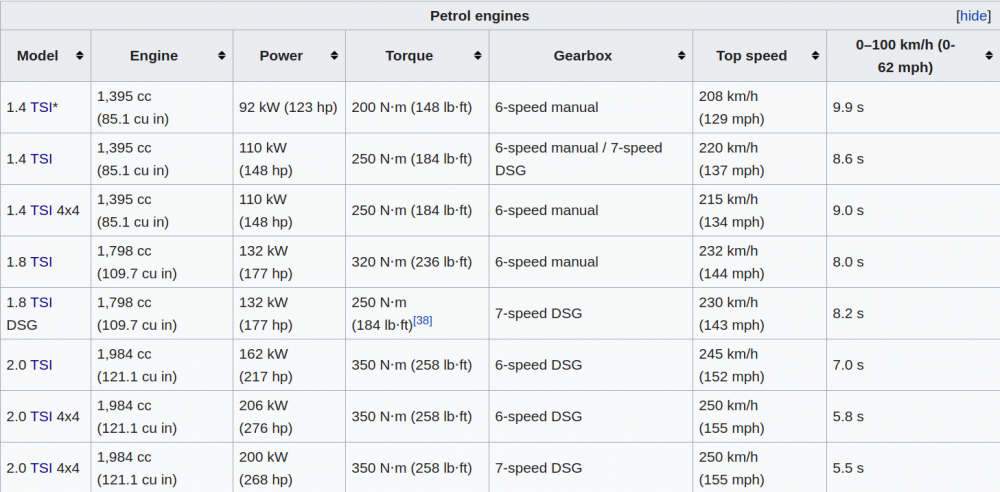Select the 9.9 s acceleration cell
Image resolution: width=1000 pixels, height=492 pixels.
click(x=913, y=107)
